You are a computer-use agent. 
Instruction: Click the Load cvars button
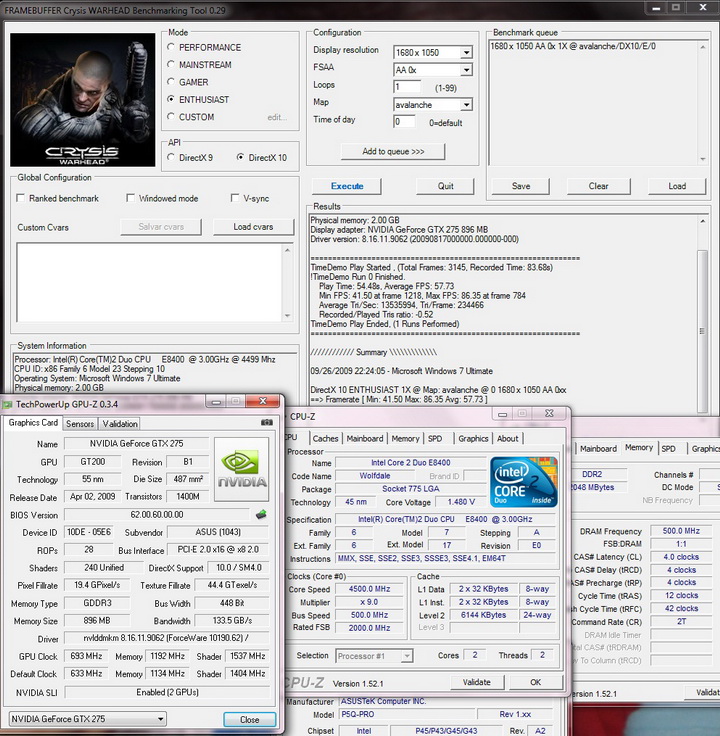pyautogui.click(x=253, y=227)
